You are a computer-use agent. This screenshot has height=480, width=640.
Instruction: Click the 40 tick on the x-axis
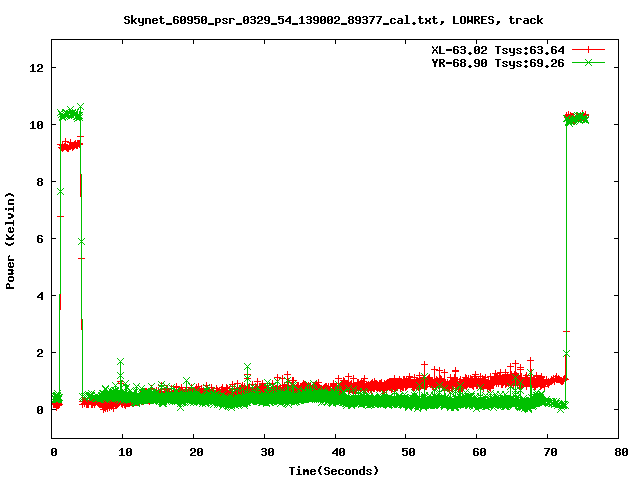click(x=336, y=452)
